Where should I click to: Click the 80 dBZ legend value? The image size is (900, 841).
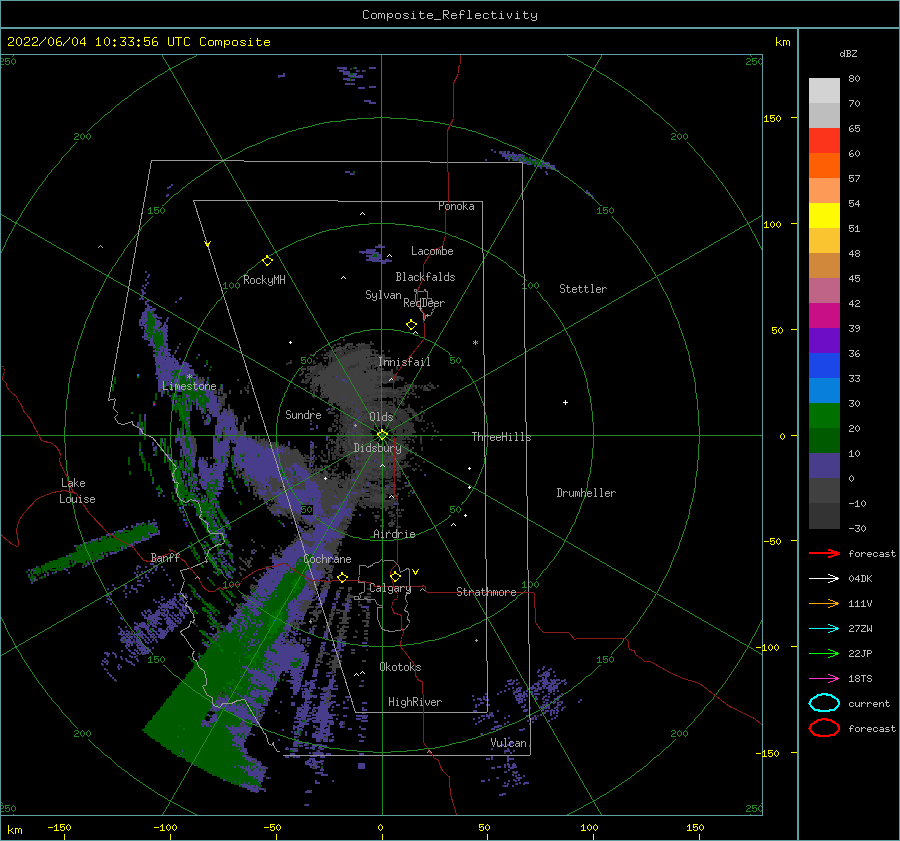tap(854, 79)
